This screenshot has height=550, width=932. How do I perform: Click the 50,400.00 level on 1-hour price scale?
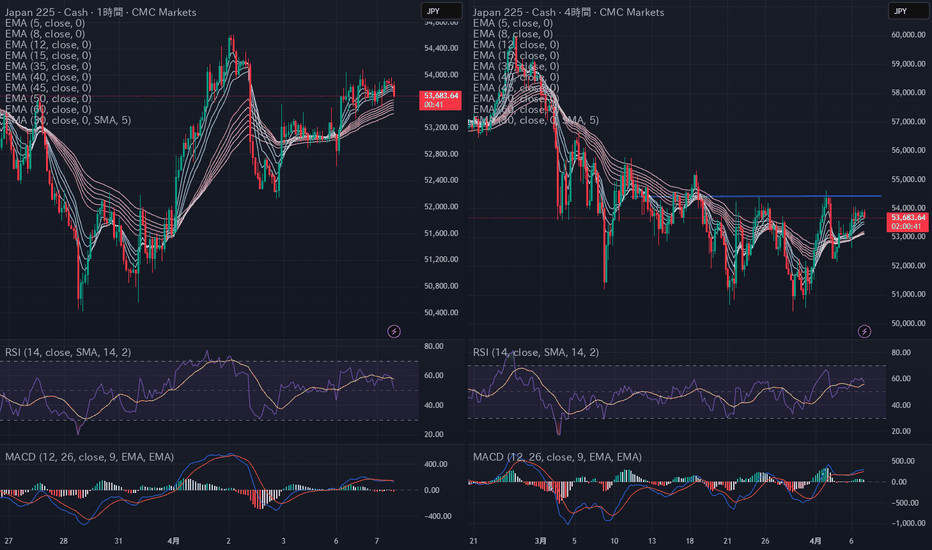tap(441, 312)
